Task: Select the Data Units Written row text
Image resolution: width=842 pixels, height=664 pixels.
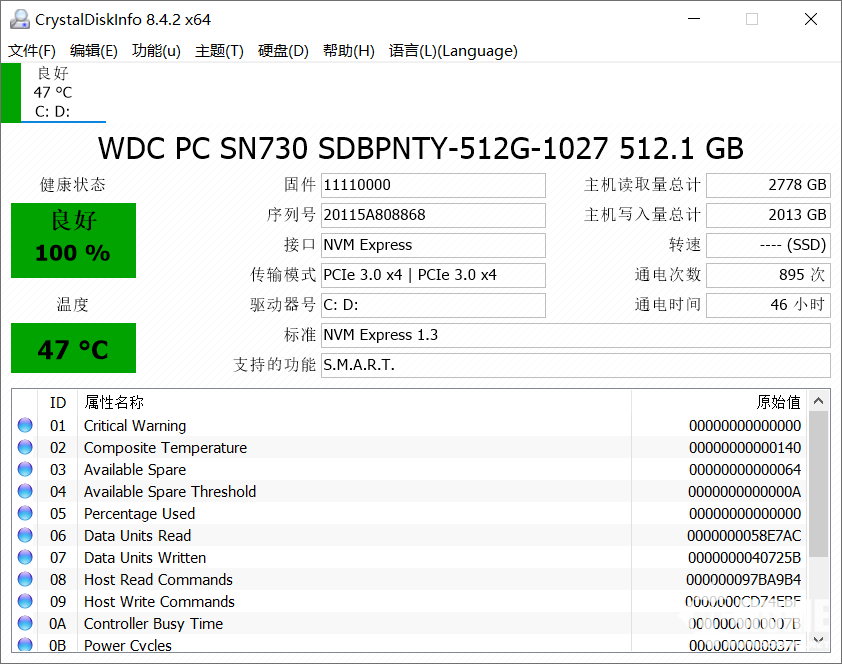Action: 145,558
